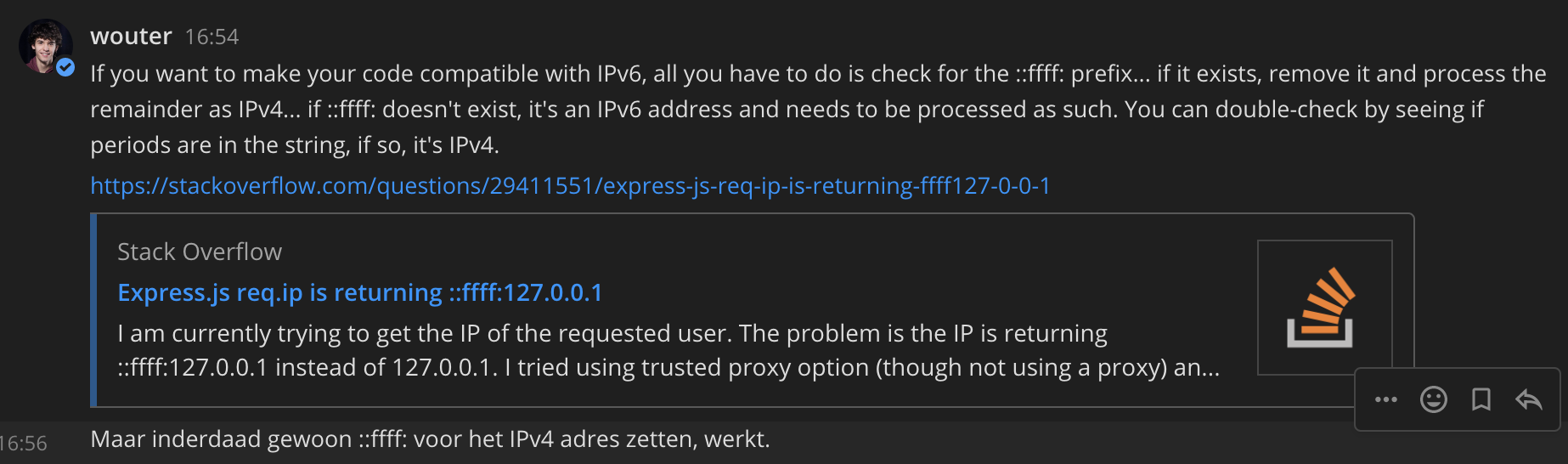Add an emoji reaction to the message
Viewport: 1568px width, 464px height.
click(x=1433, y=399)
